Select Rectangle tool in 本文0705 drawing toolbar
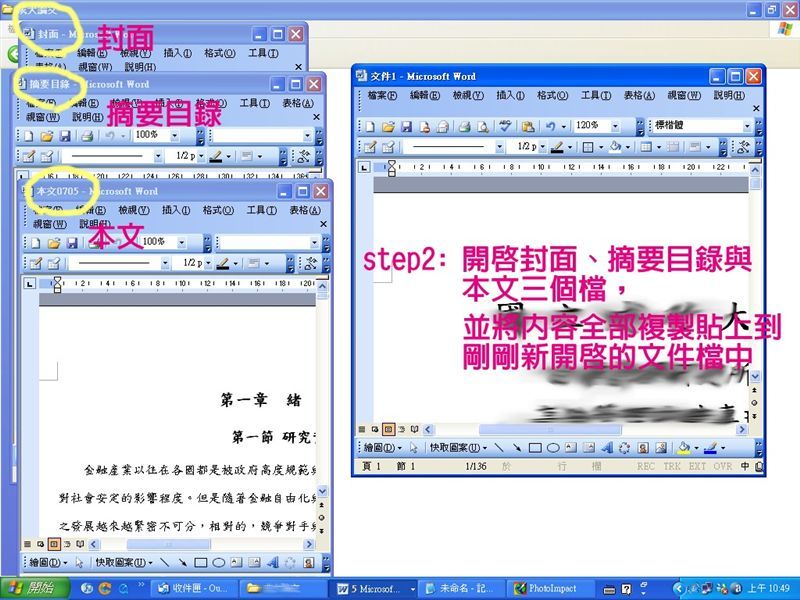Screen dimensions: 800x600 click(x=201, y=563)
